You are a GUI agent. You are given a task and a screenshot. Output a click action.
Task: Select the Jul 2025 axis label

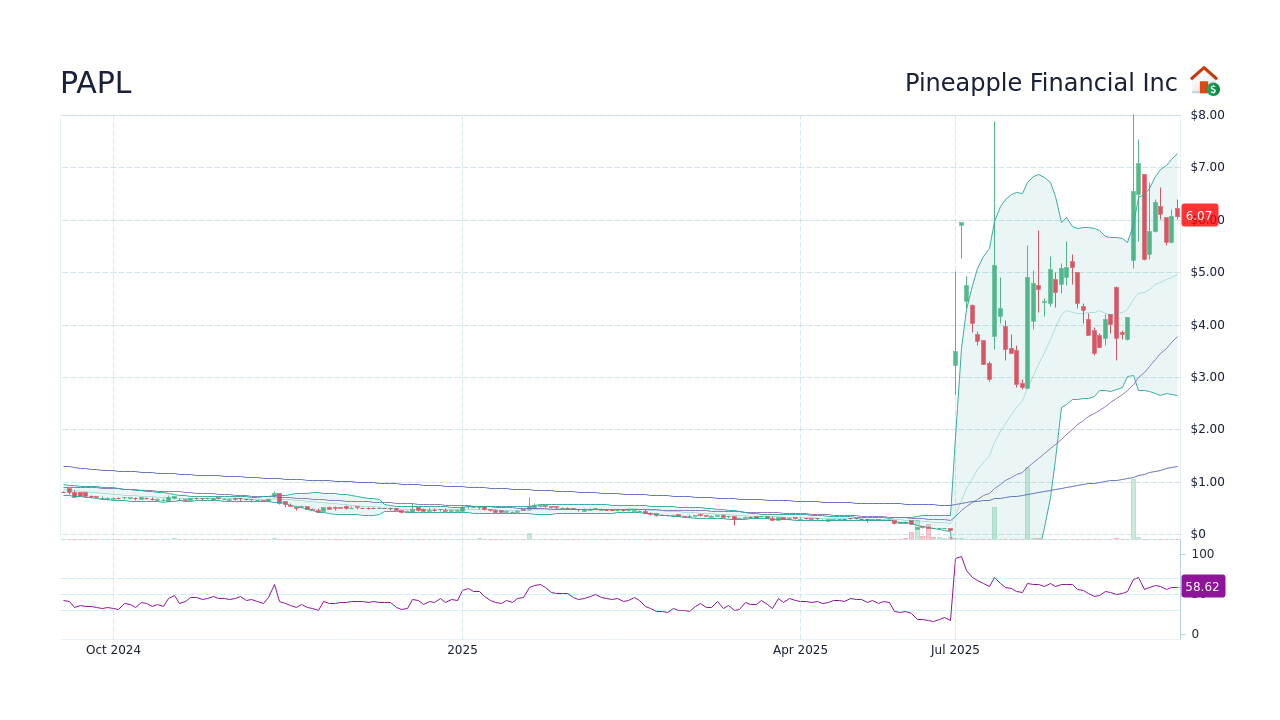956,649
